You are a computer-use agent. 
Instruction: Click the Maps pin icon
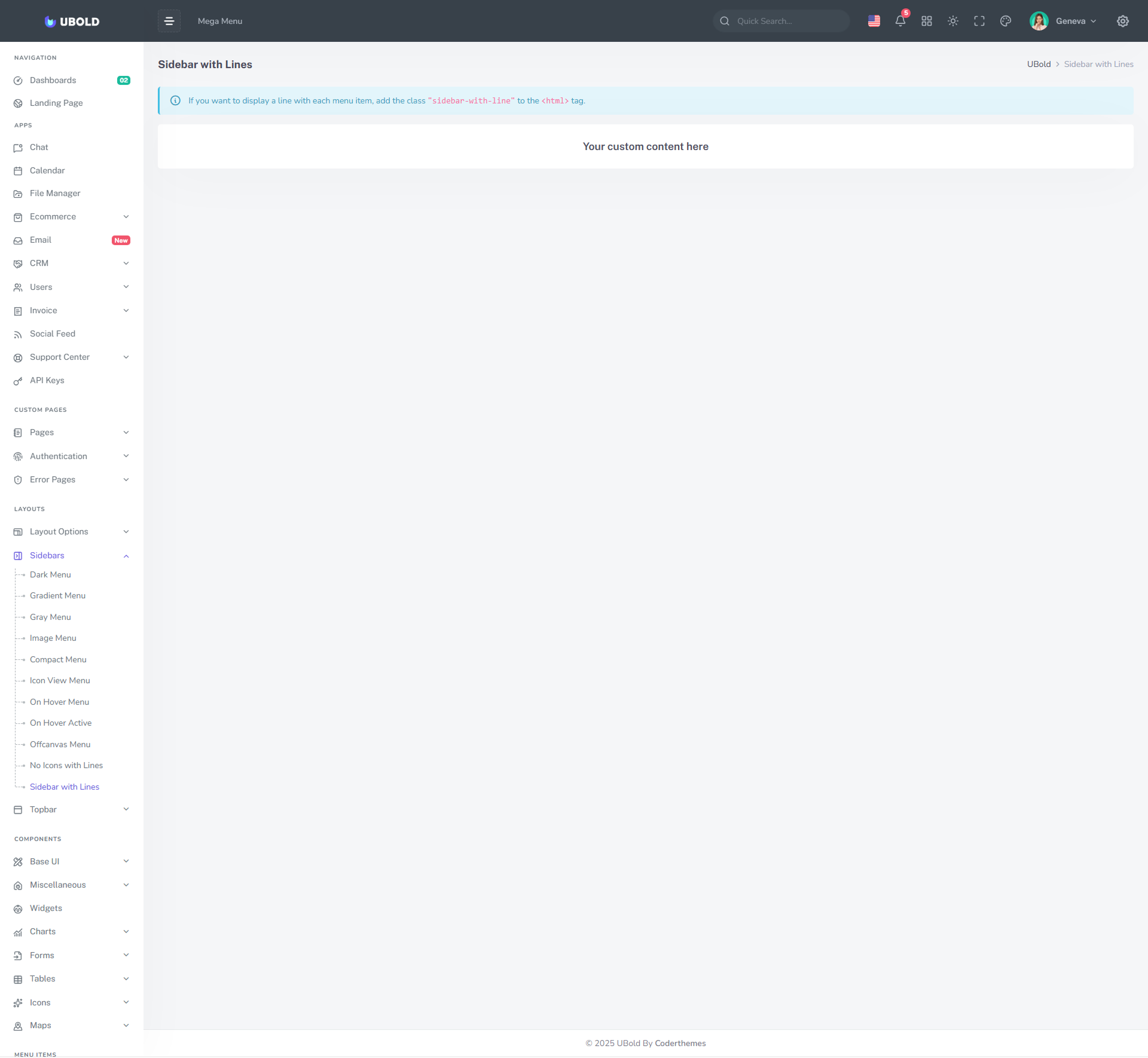click(18, 1026)
